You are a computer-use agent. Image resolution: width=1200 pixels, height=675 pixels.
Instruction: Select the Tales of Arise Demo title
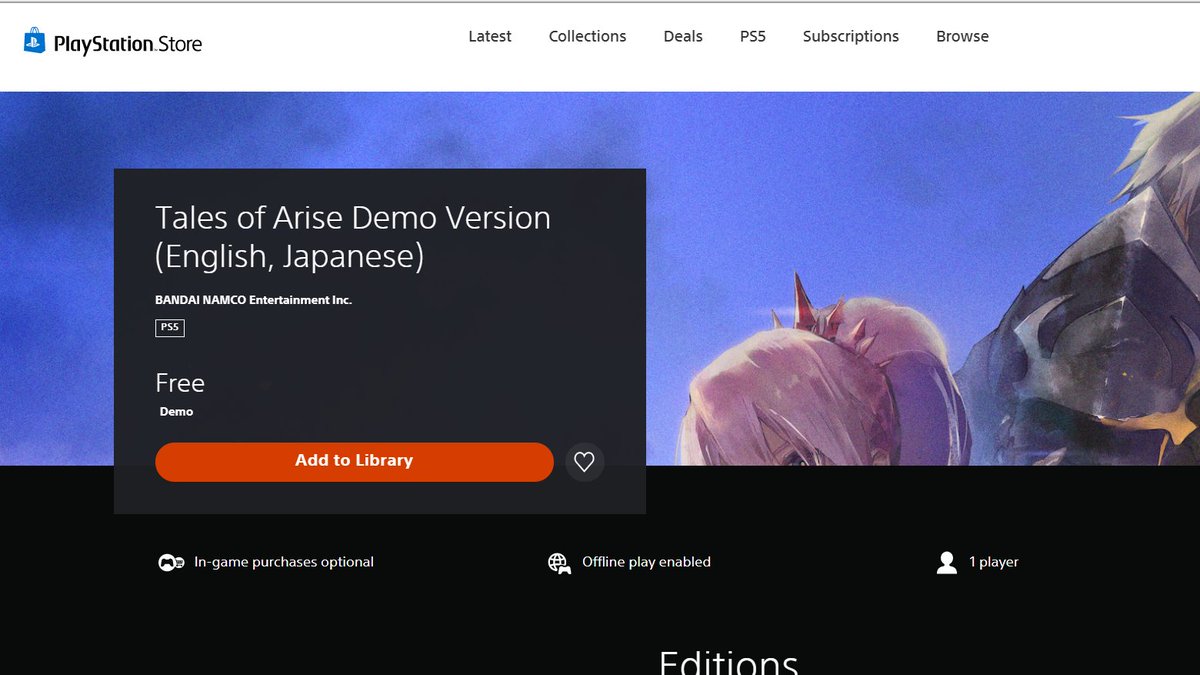coord(353,237)
